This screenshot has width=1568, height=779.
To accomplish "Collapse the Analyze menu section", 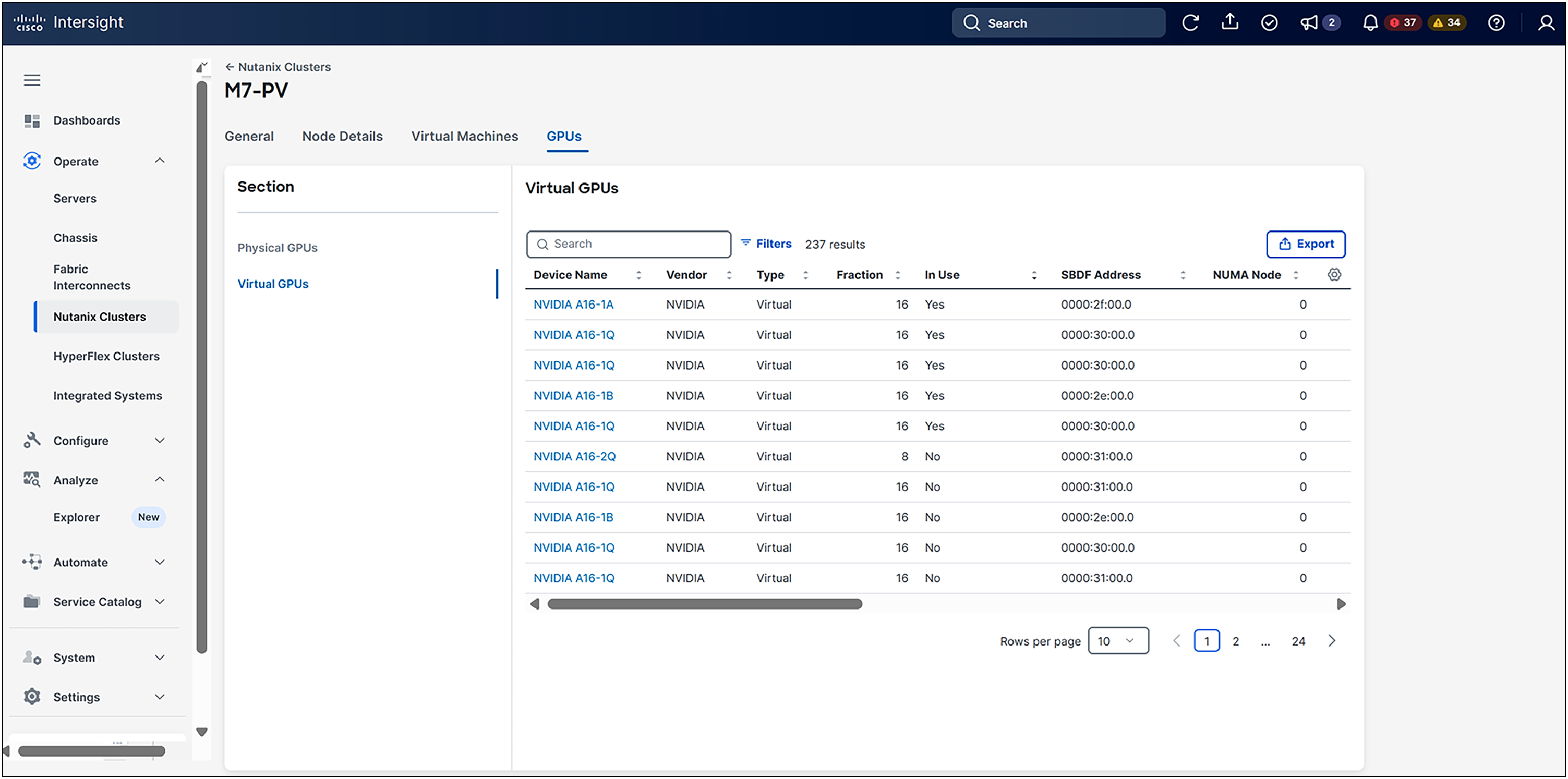I will pyautogui.click(x=160, y=480).
